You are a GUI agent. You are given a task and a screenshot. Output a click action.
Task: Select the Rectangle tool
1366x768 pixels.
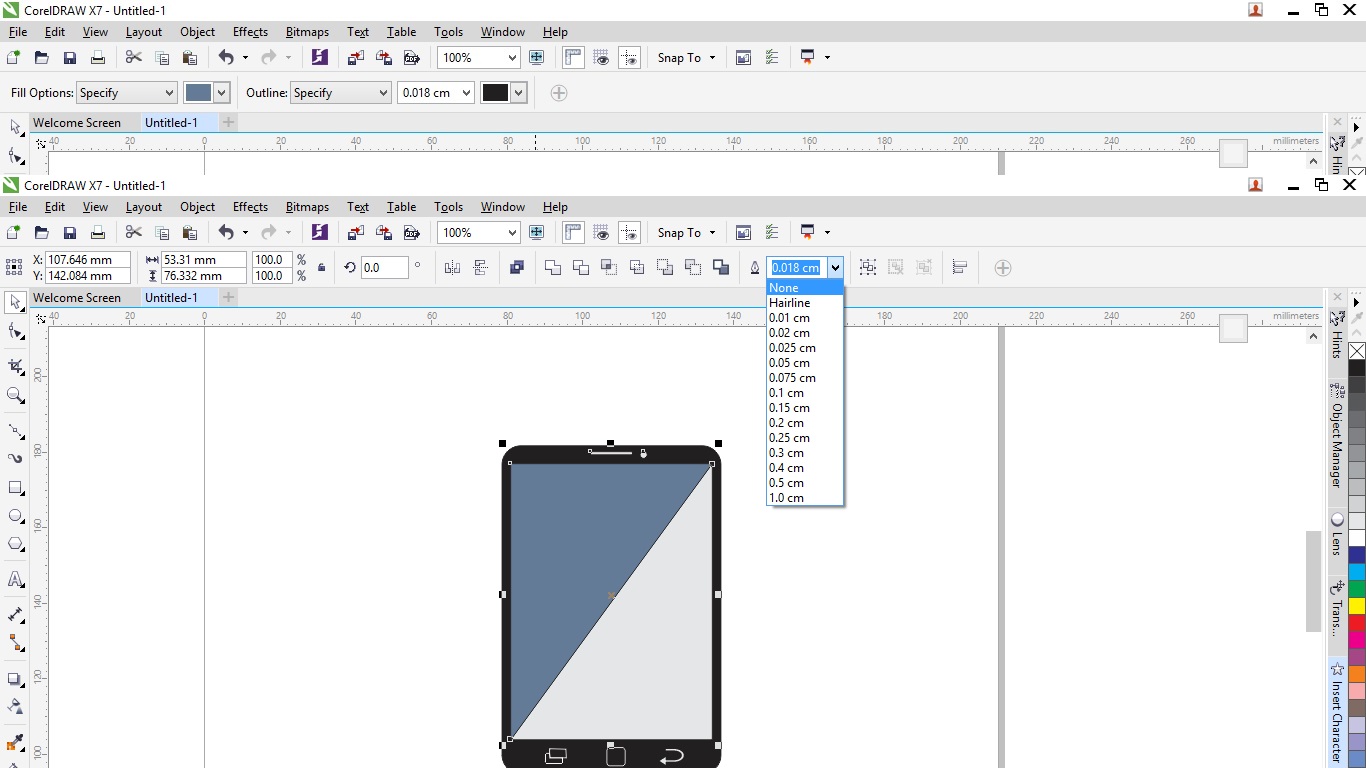pyautogui.click(x=15, y=488)
